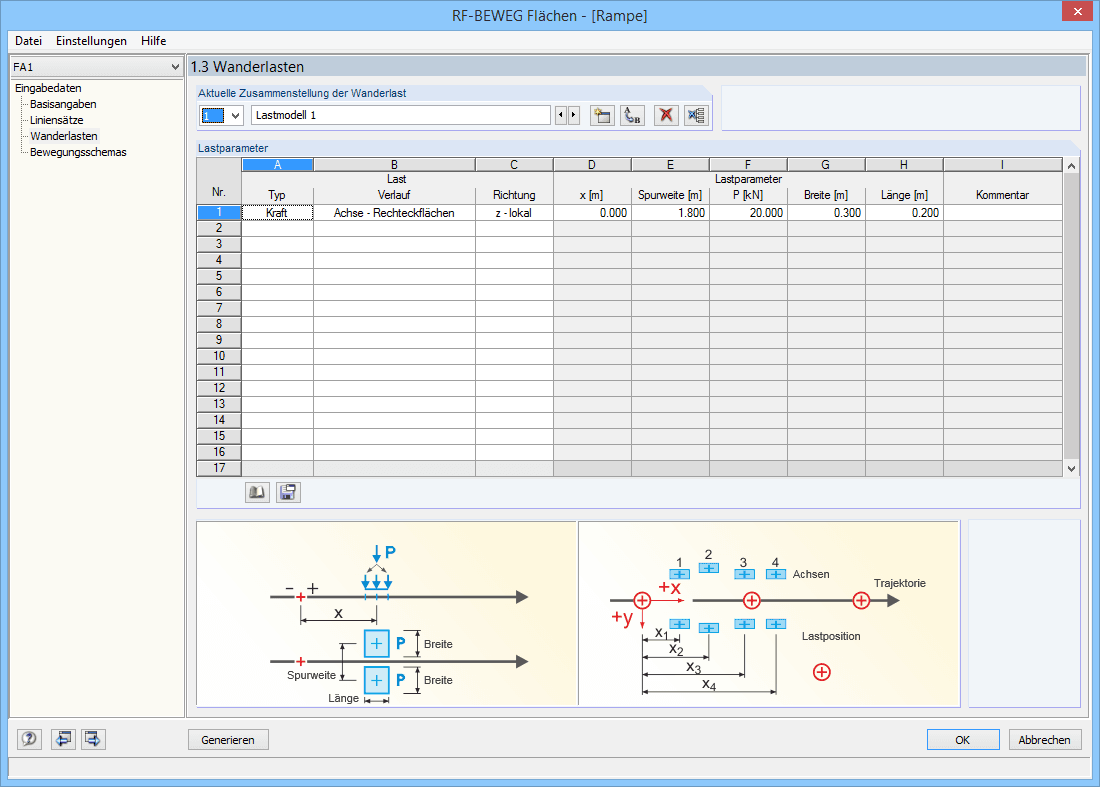
Task: Select Wanderlasten in the tree
Action: tap(64, 136)
